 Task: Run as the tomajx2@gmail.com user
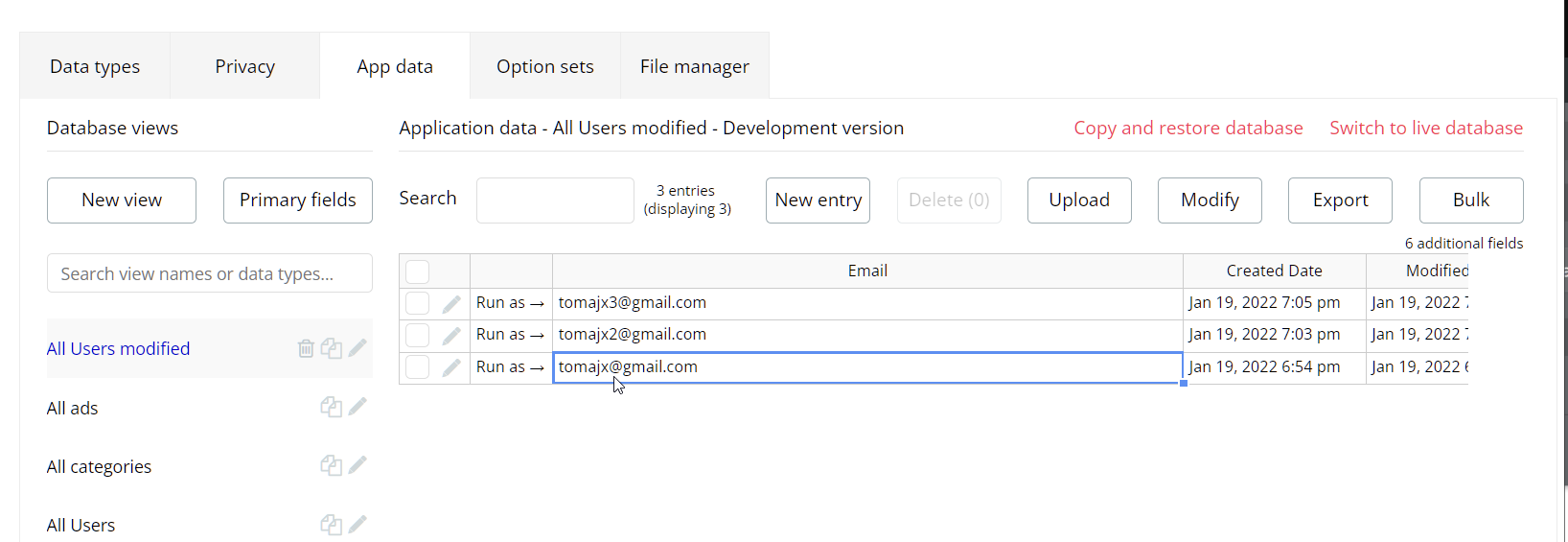510,335
